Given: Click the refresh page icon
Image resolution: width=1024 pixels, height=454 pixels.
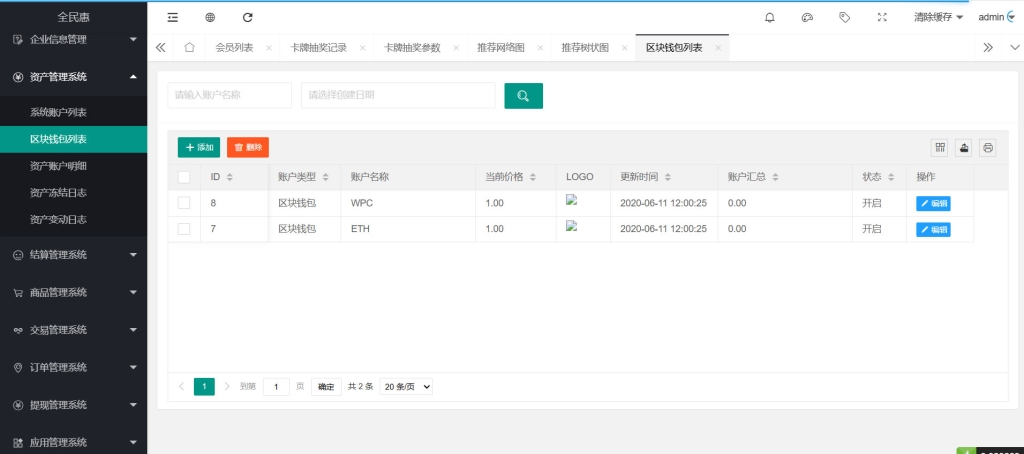Looking at the screenshot, I should pyautogui.click(x=248, y=17).
